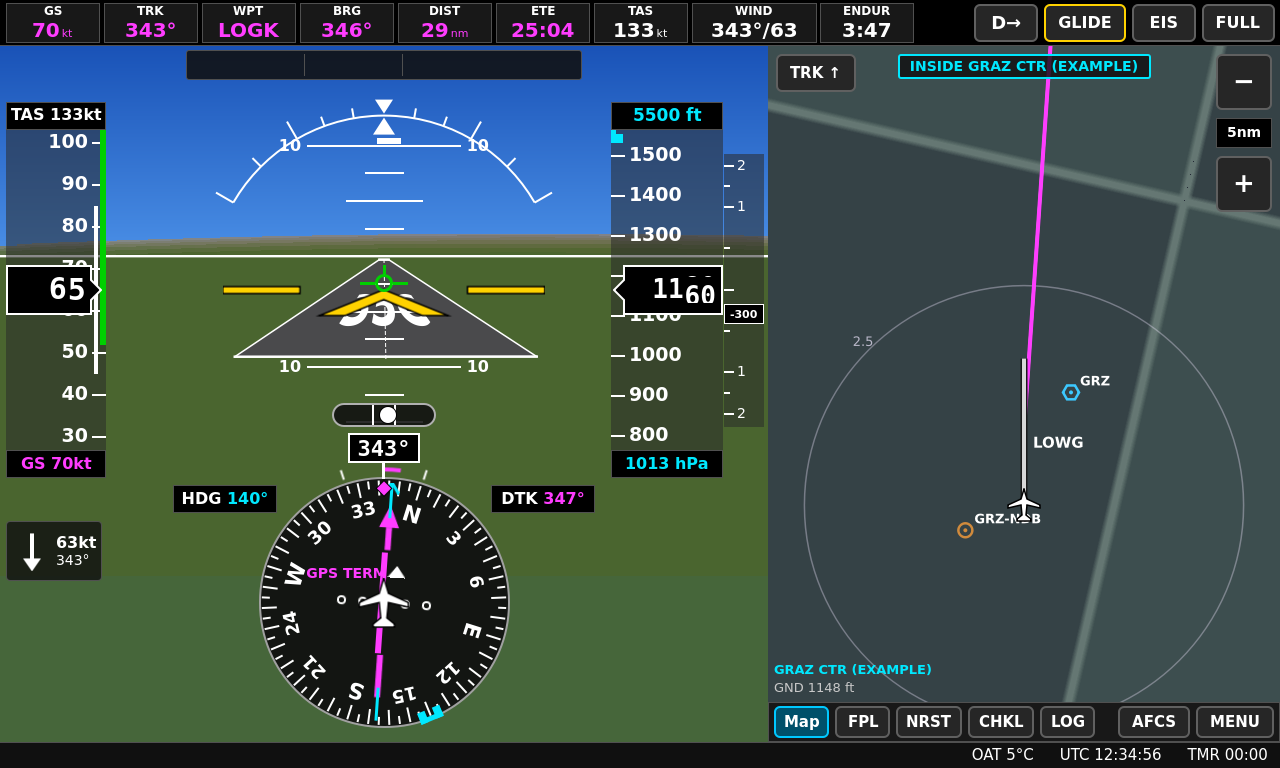
Task: Open the FPL flight plan tab
Action: coord(863,722)
